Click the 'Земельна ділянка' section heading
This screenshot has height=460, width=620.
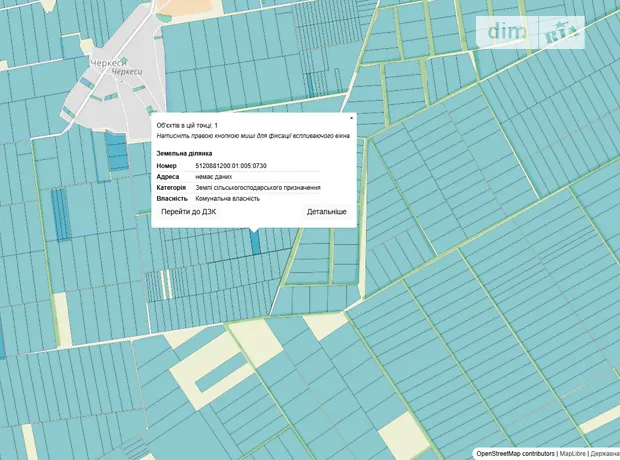coord(185,153)
